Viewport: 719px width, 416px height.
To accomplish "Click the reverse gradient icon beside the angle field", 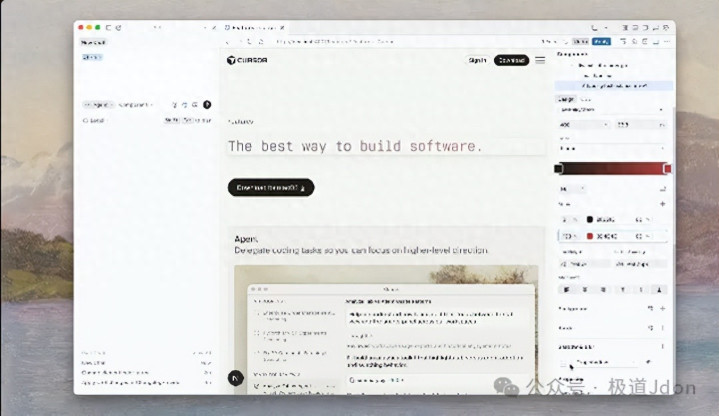I will tap(663, 189).
